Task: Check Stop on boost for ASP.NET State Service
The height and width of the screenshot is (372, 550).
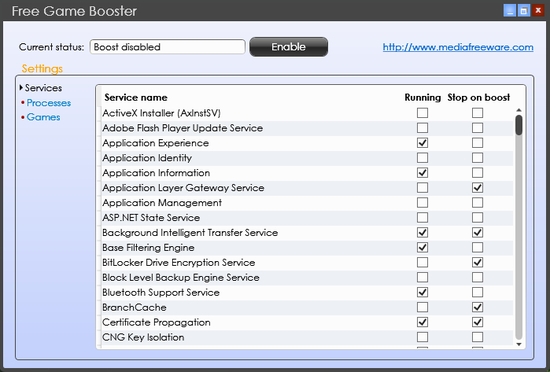Action: (477, 218)
